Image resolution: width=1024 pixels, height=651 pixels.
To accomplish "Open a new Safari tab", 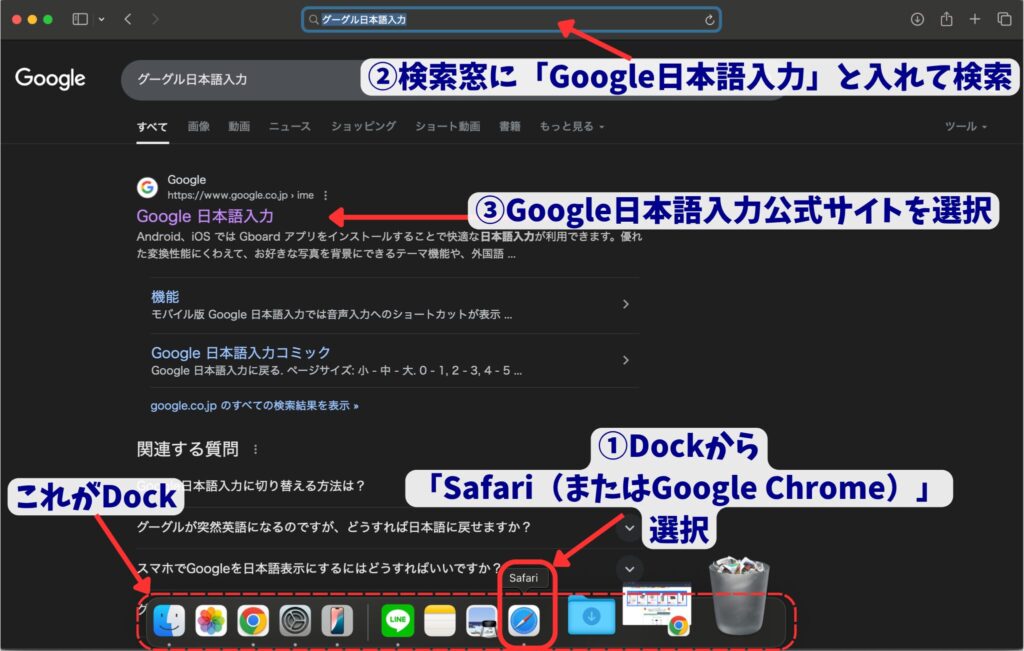I will [x=975, y=19].
